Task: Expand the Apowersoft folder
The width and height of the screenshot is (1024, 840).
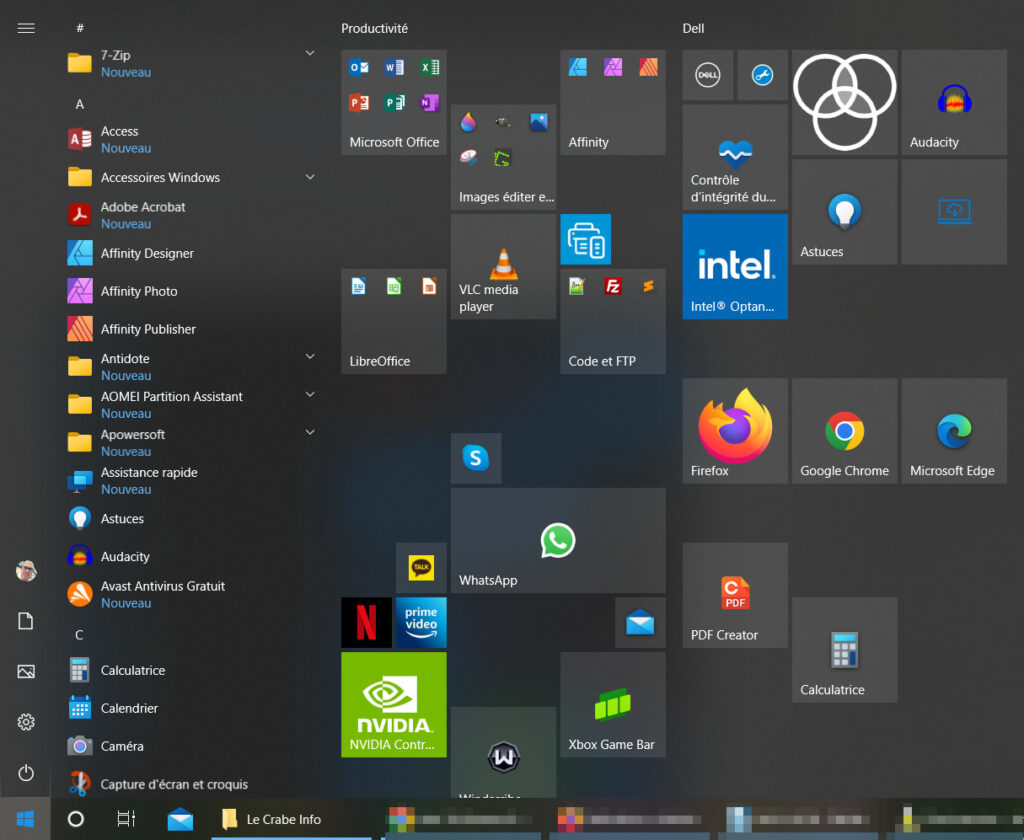Action: click(x=310, y=432)
